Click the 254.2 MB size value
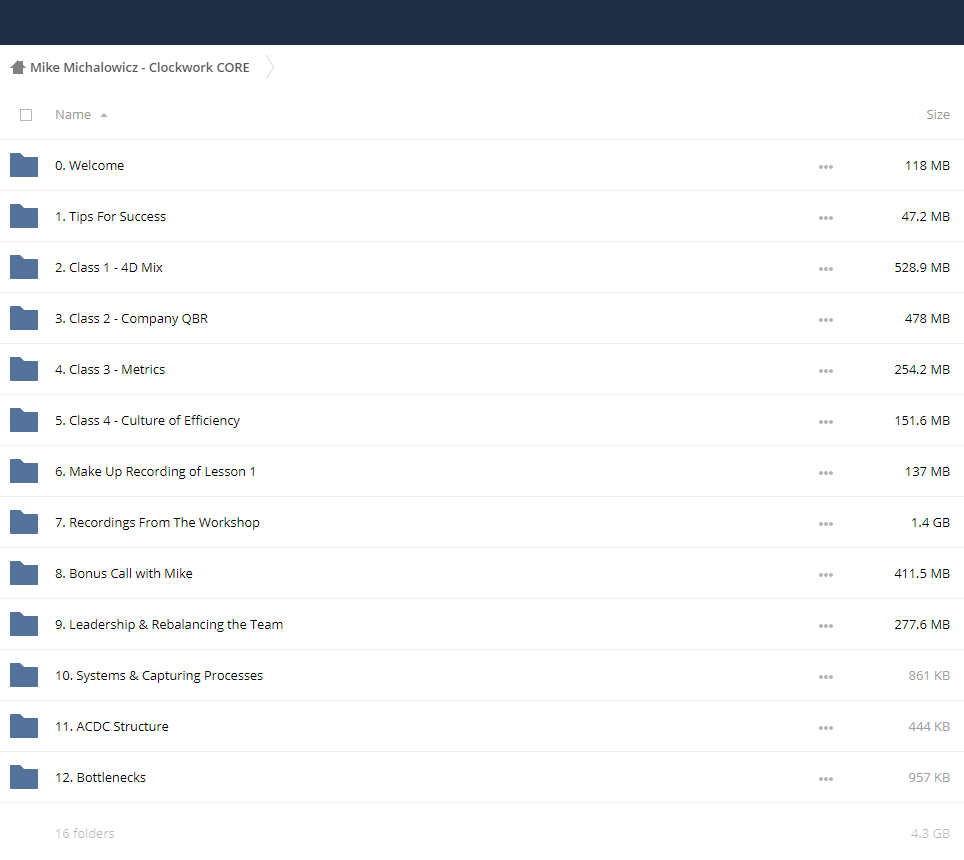Image resolution: width=964 pixels, height=860 pixels. click(922, 369)
